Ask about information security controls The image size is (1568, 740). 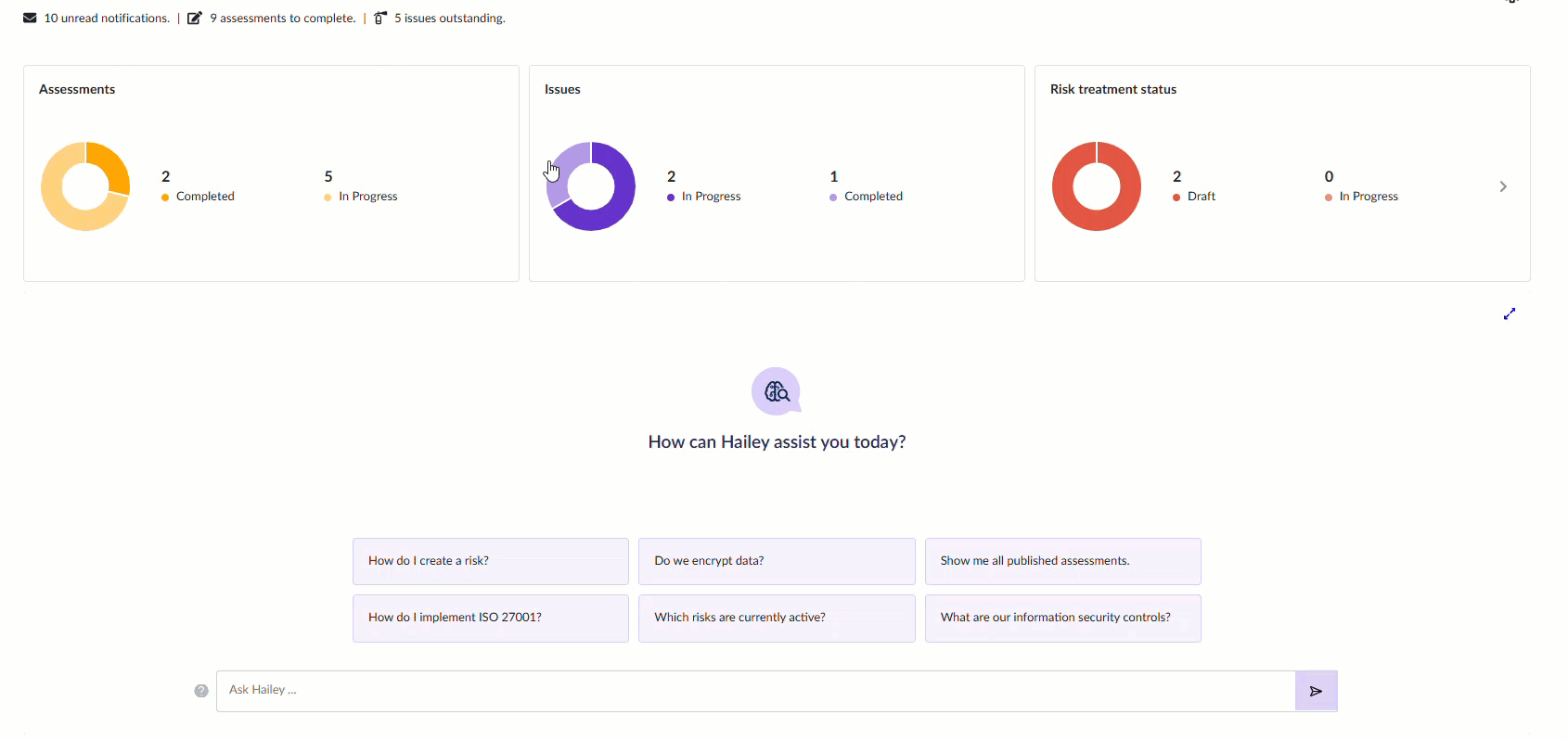tap(1062, 618)
